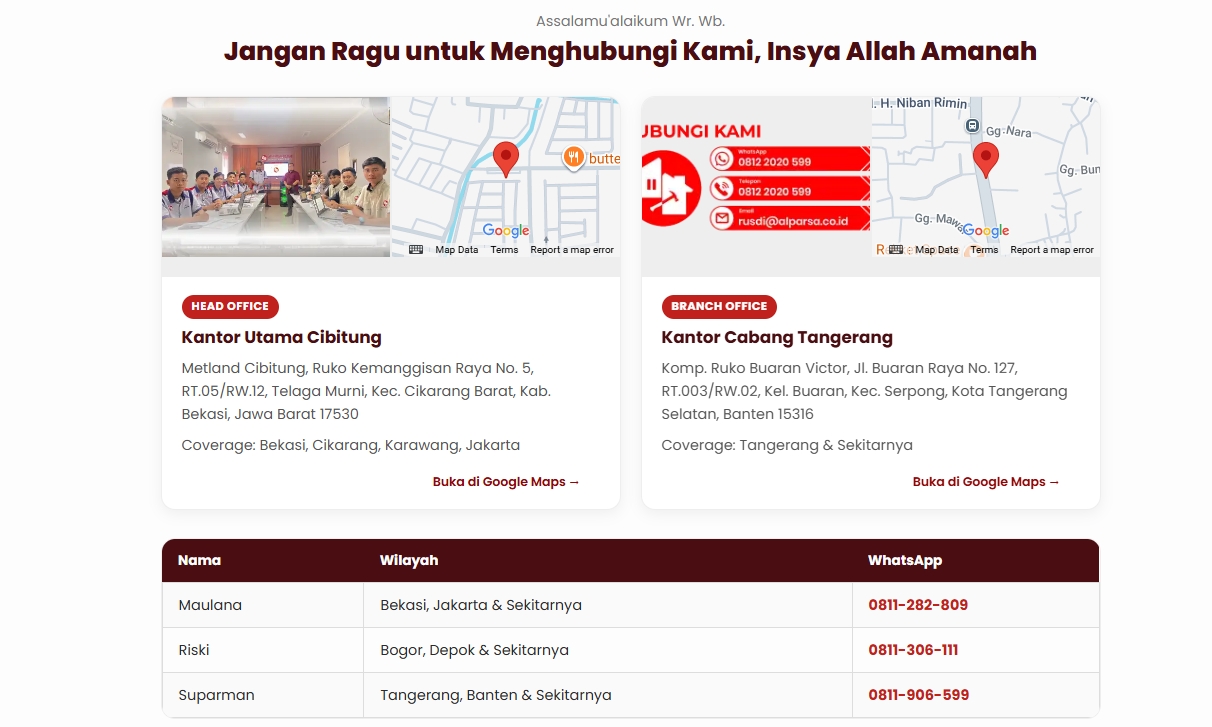
Task: Click the Cibitung office team photo
Action: click(276, 177)
